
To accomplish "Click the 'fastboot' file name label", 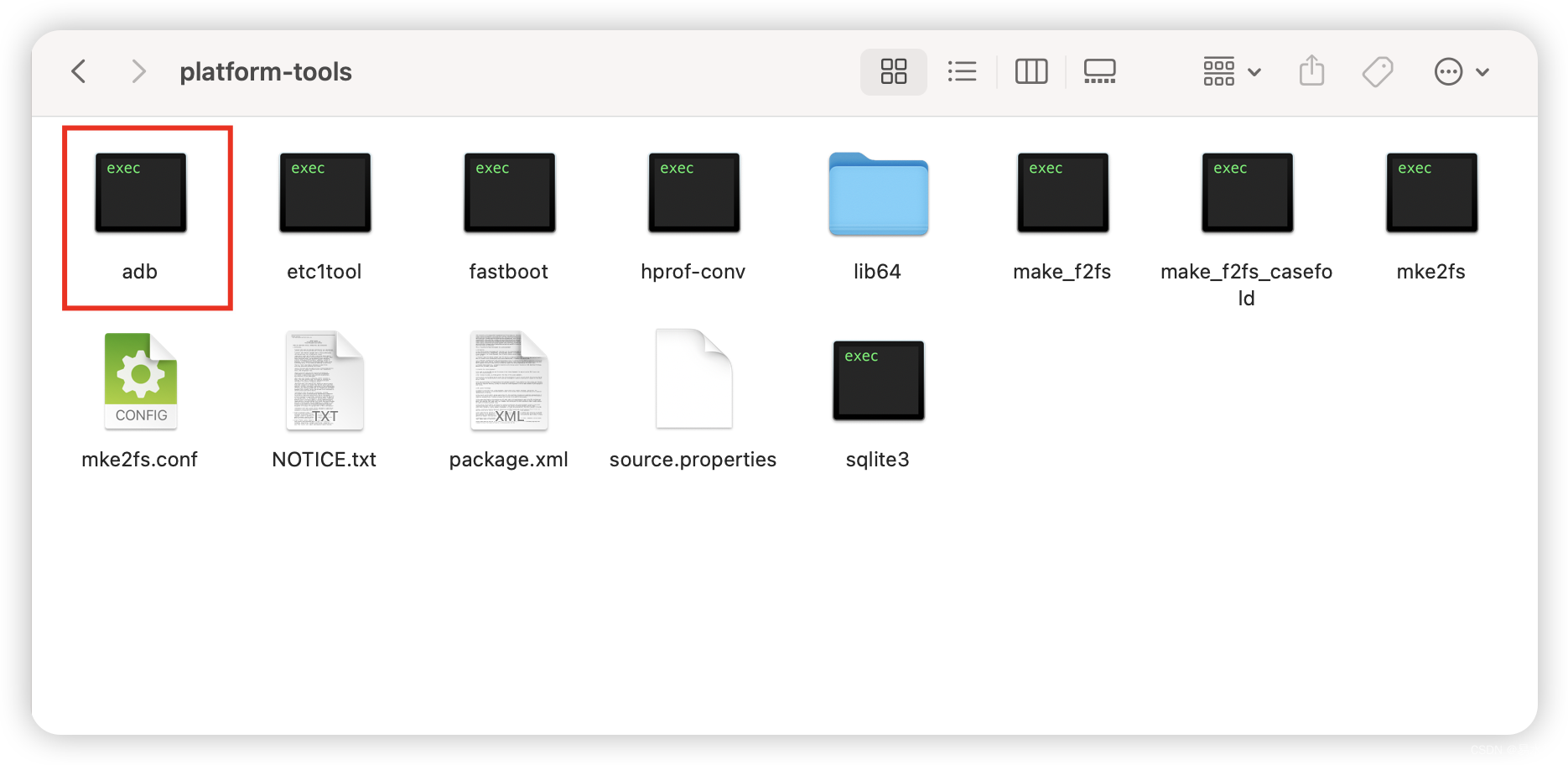I will [509, 272].
